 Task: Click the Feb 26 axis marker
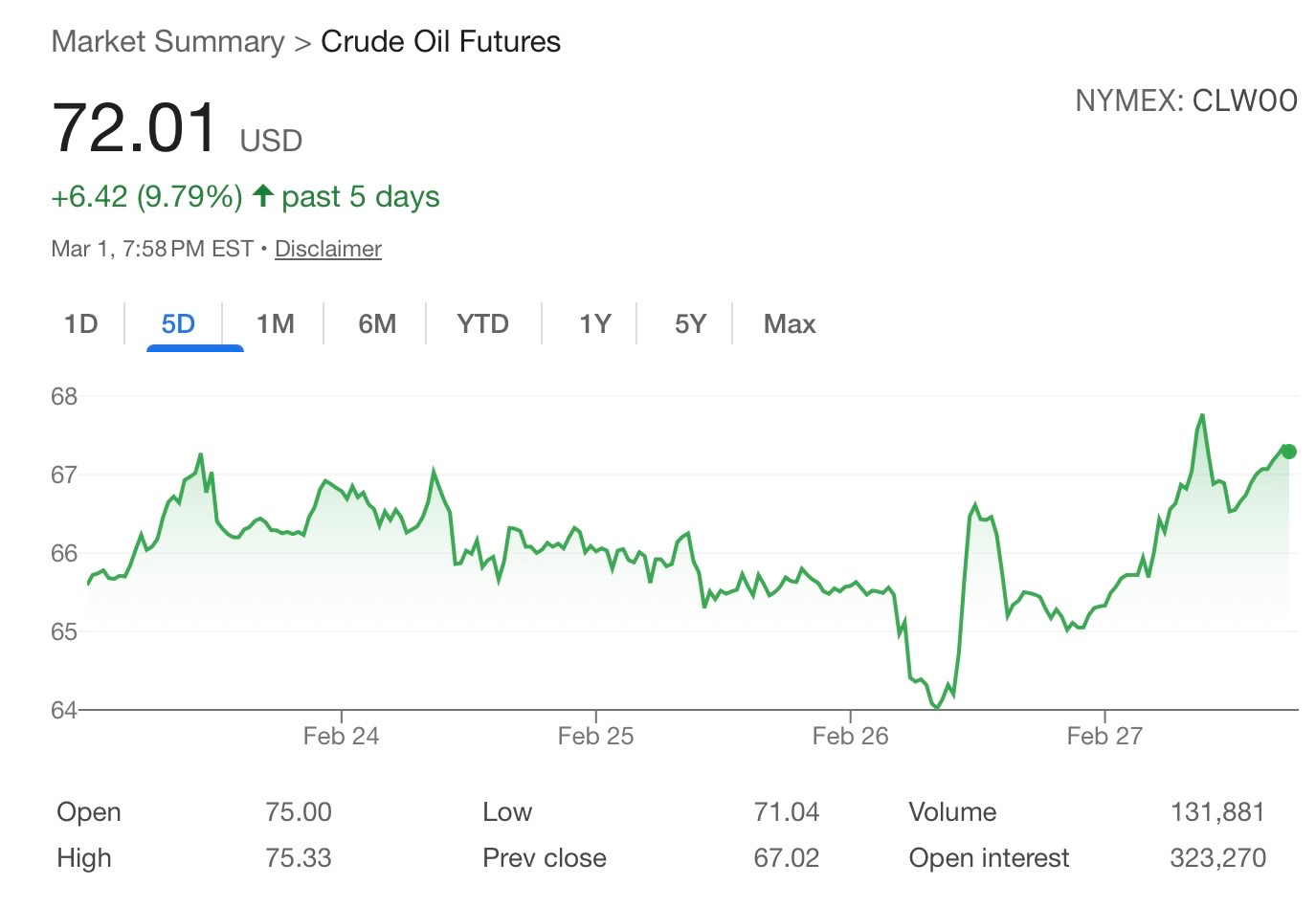(x=850, y=736)
